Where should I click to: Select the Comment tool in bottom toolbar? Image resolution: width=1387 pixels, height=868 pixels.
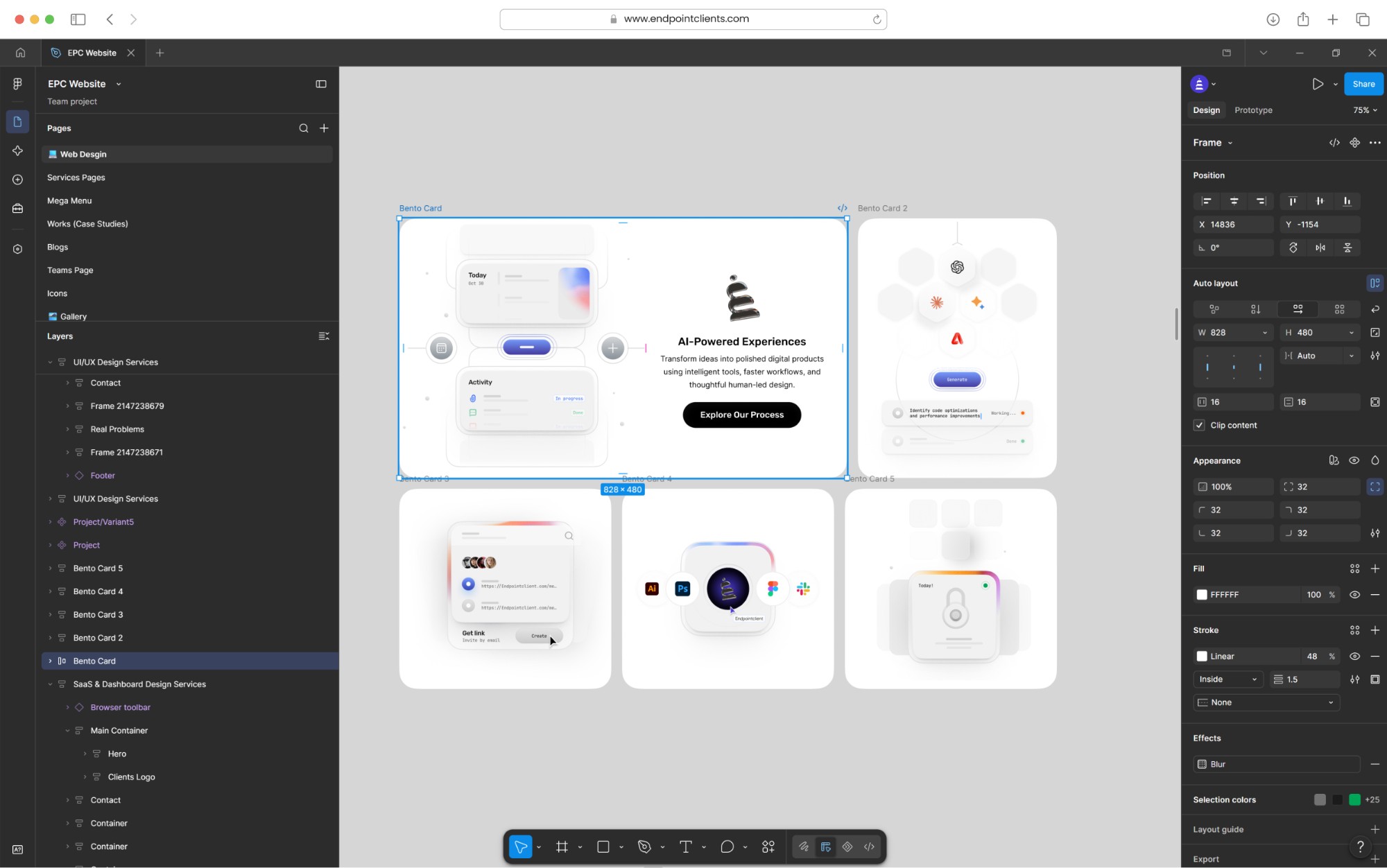pyautogui.click(x=727, y=847)
